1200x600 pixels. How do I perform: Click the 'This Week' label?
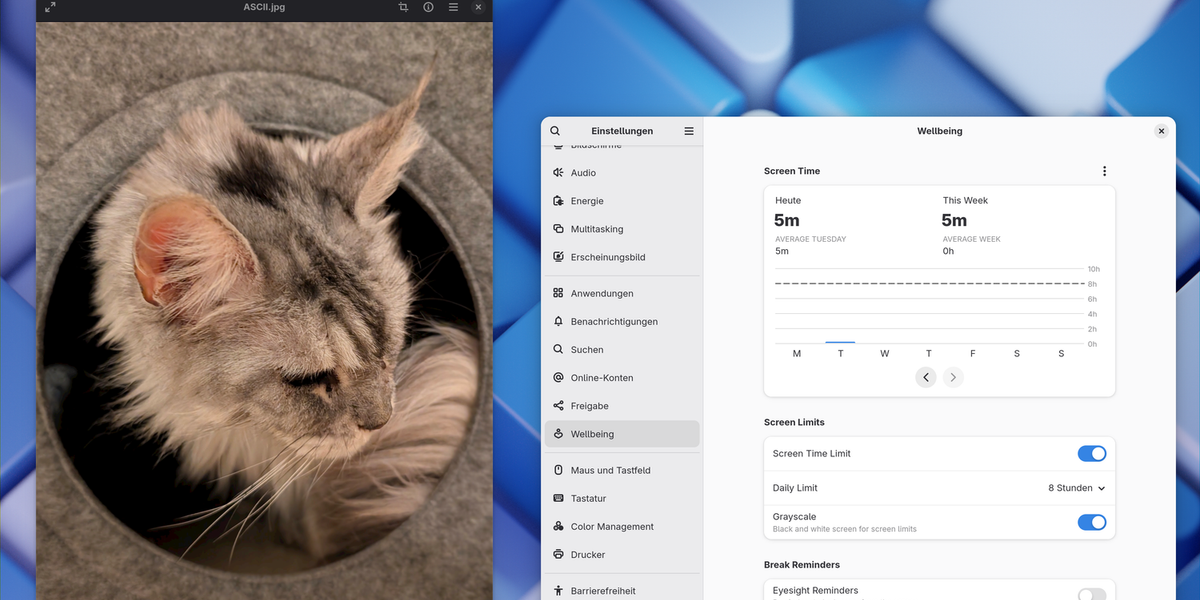[965, 200]
